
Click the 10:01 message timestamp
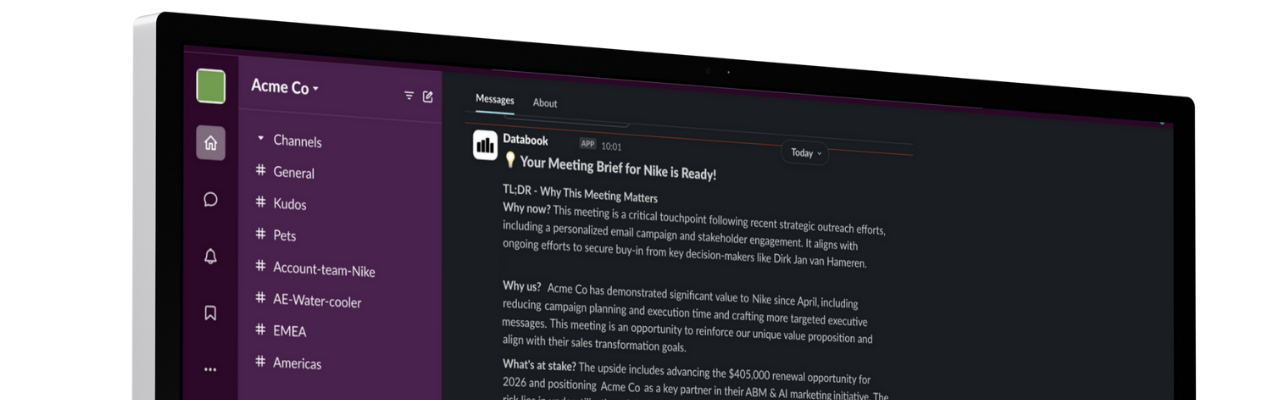611,146
